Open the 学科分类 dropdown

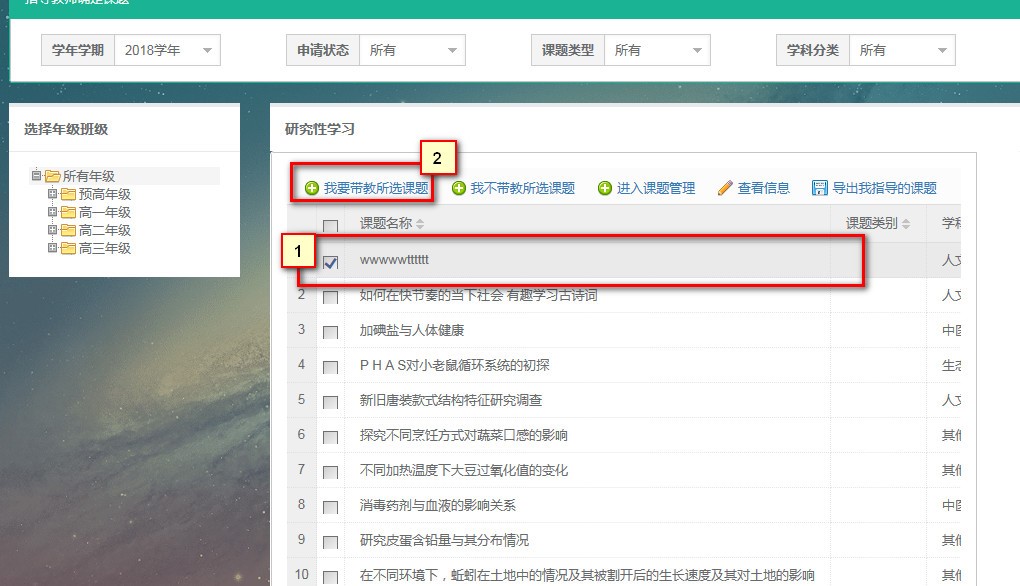[x=902, y=50]
